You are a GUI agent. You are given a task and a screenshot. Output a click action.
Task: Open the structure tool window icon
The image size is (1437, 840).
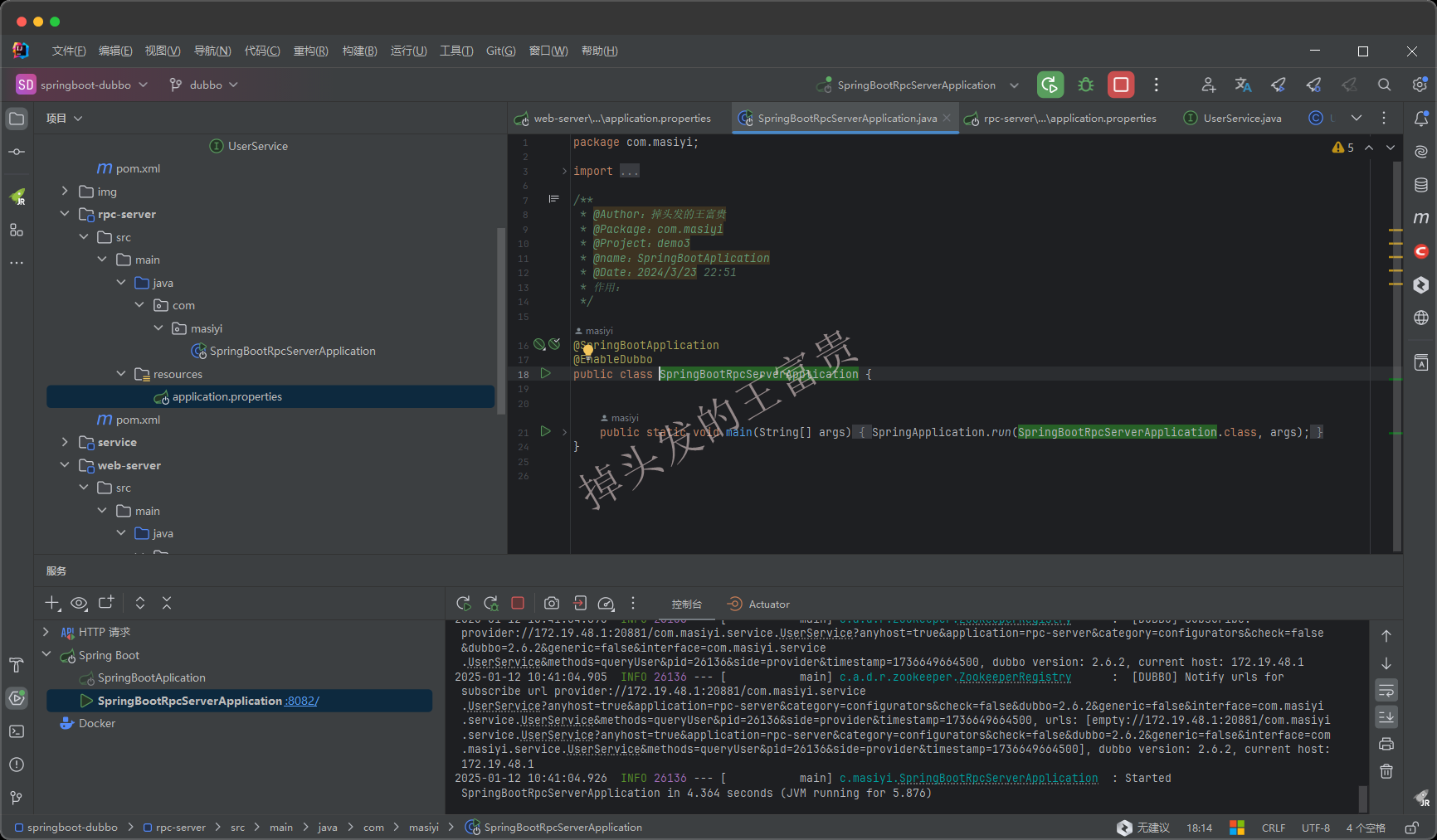pyautogui.click(x=17, y=230)
